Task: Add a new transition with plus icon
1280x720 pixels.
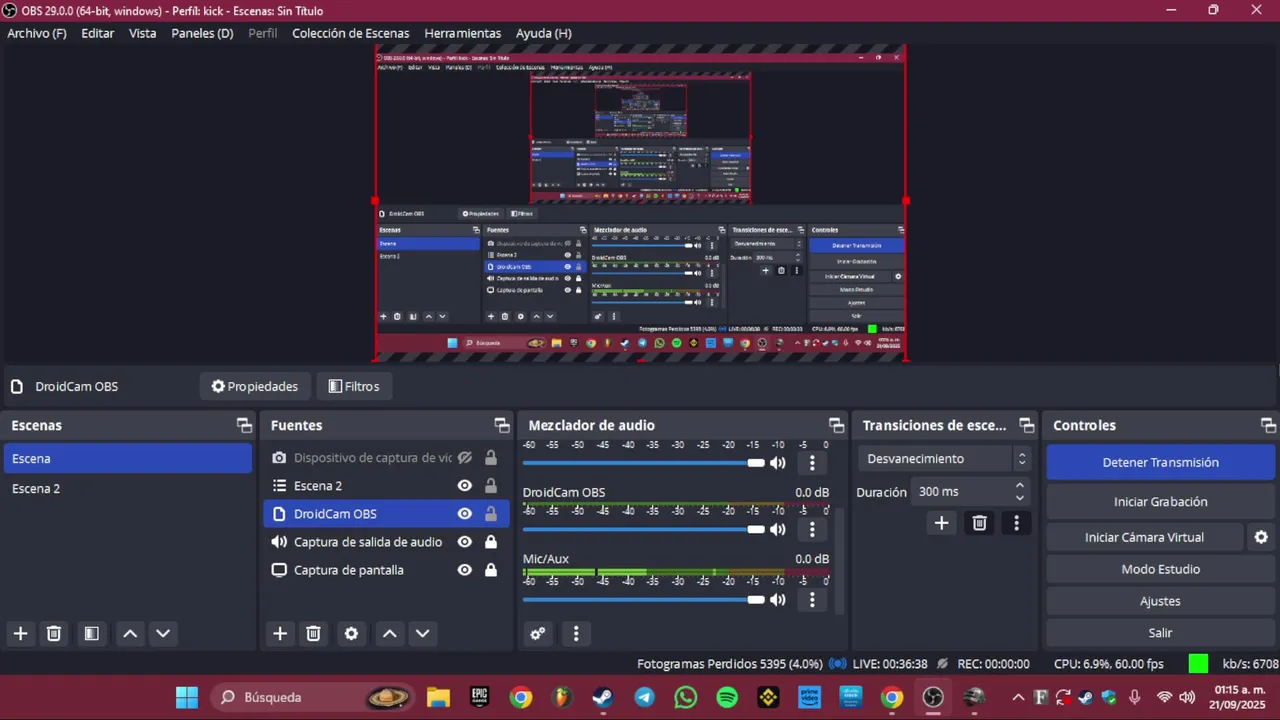Action: [941, 523]
